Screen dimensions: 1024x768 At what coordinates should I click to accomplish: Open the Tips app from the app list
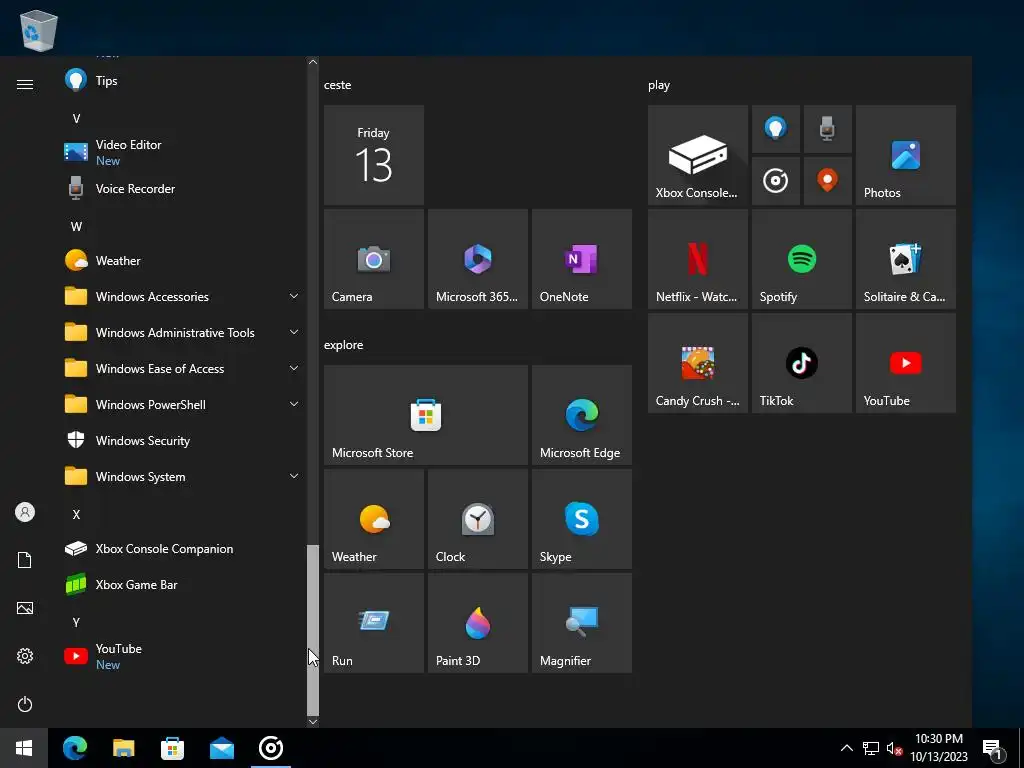point(183,81)
